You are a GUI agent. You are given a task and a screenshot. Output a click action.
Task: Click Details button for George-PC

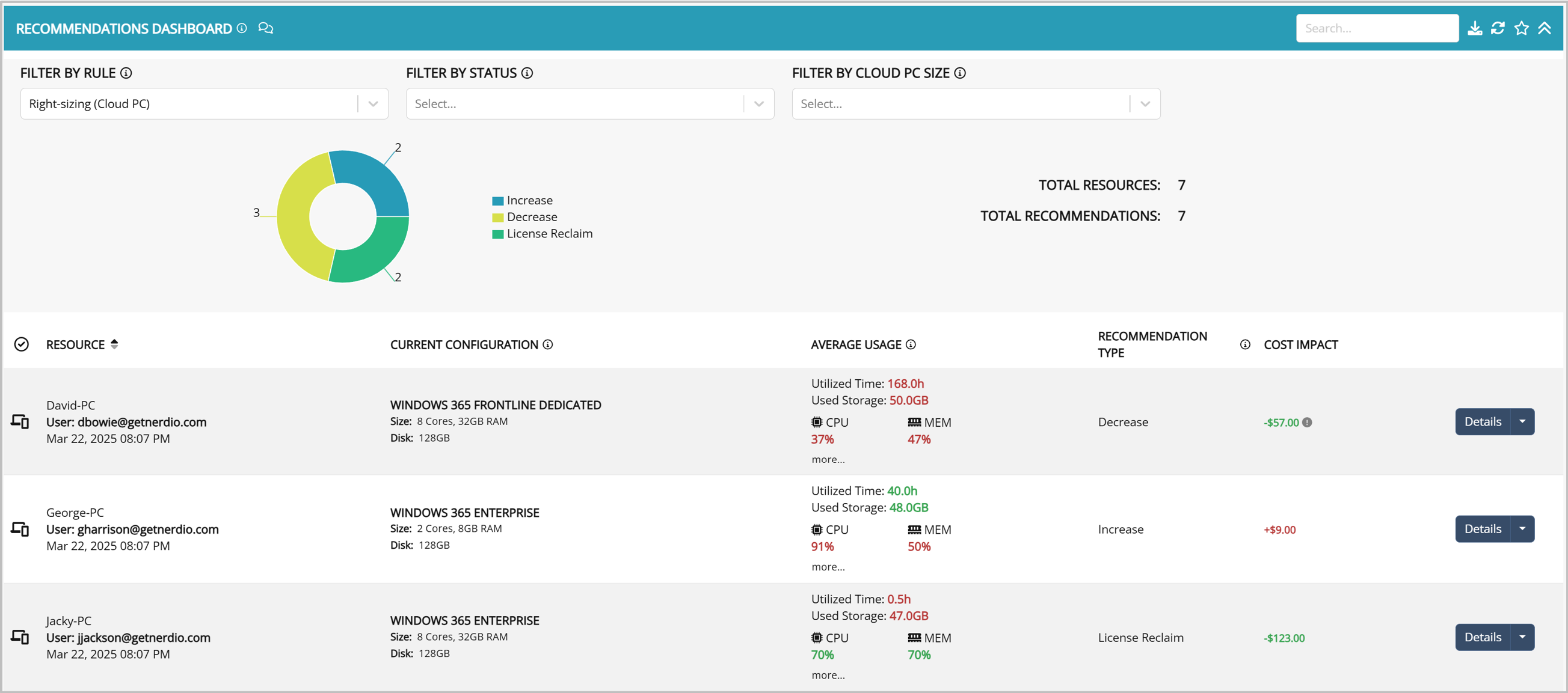click(1482, 529)
